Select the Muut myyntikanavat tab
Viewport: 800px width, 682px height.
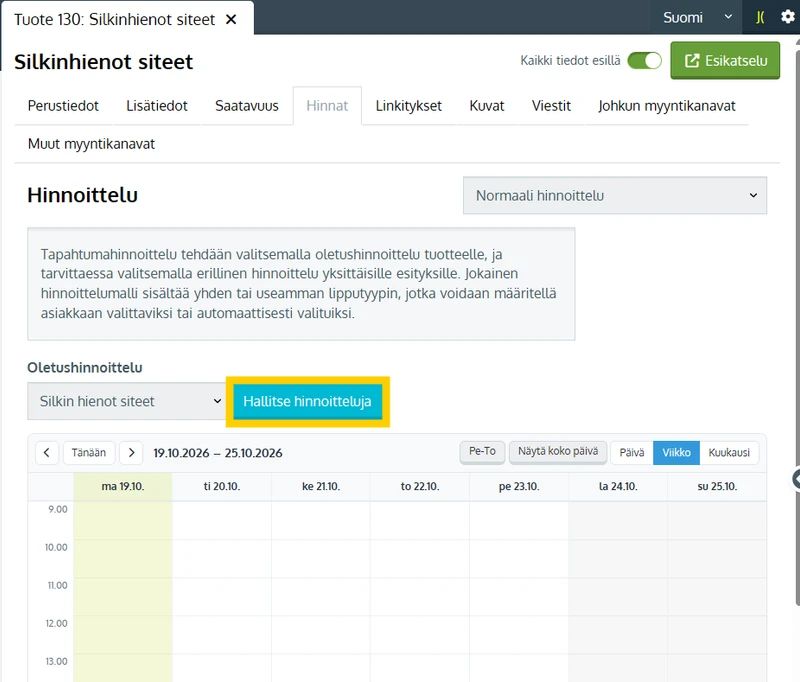91,144
